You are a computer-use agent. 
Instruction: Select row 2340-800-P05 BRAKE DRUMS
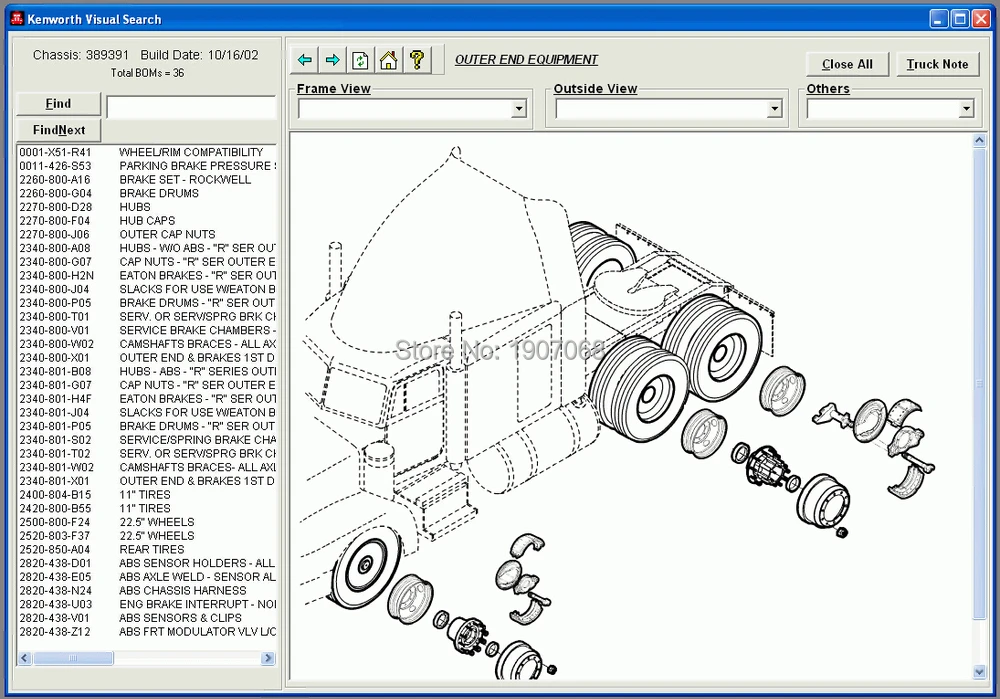(x=147, y=303)
